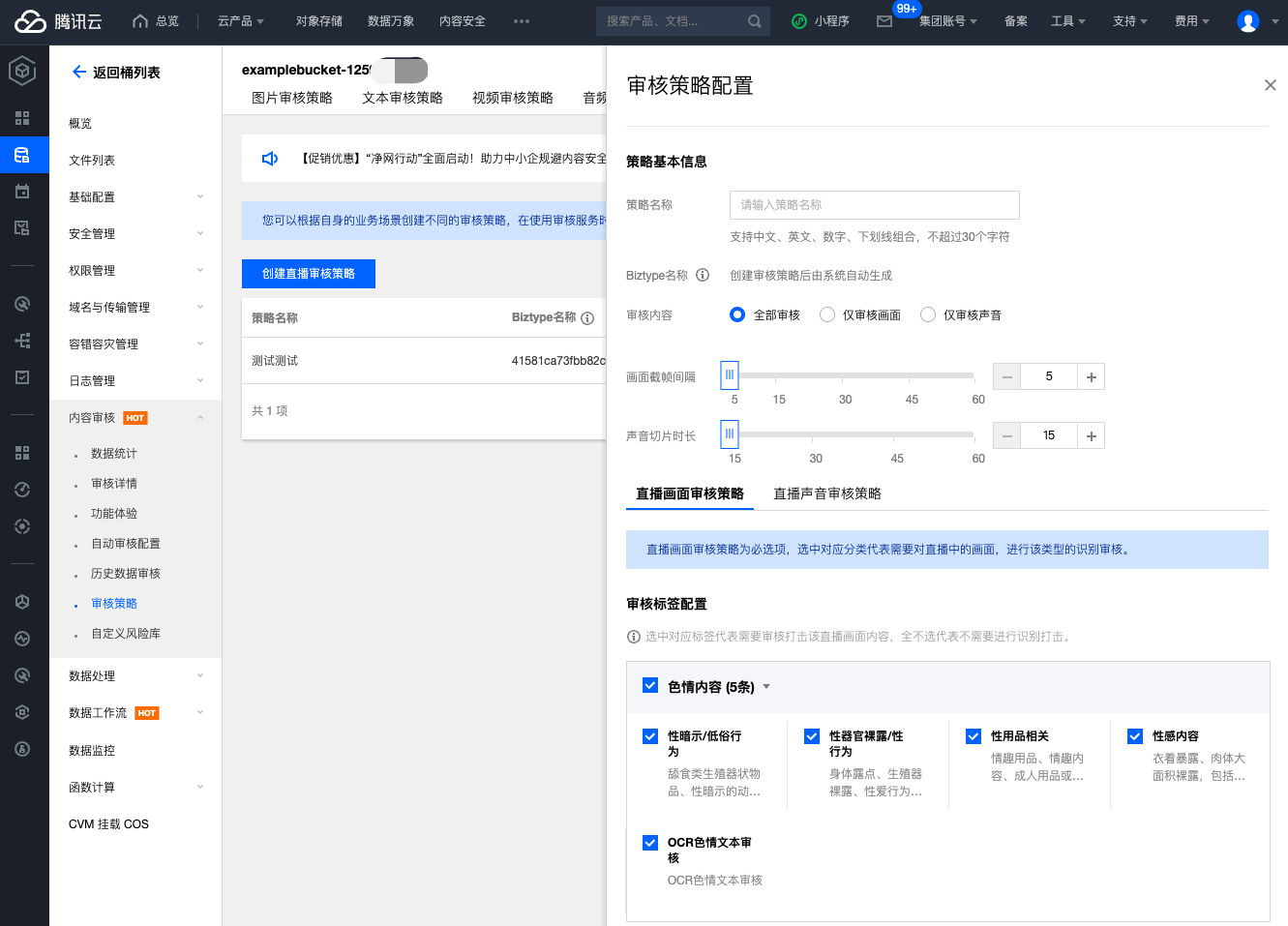This screenshot has width=1288, height=926.
Task: Increase 声音切片时长 with plus button
Action: (x=1092, y=435)
